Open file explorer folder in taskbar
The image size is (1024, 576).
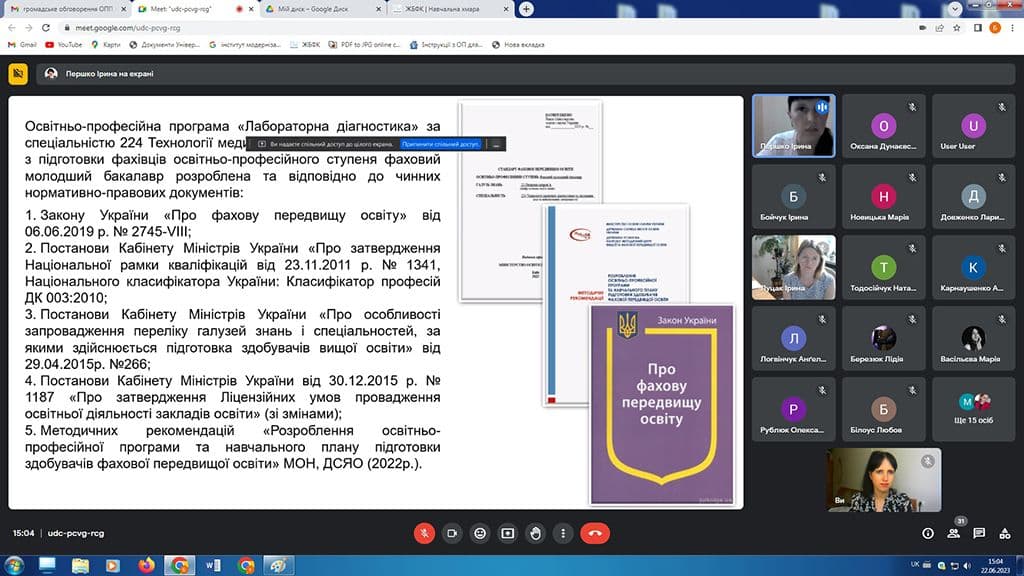coord(80,565)
